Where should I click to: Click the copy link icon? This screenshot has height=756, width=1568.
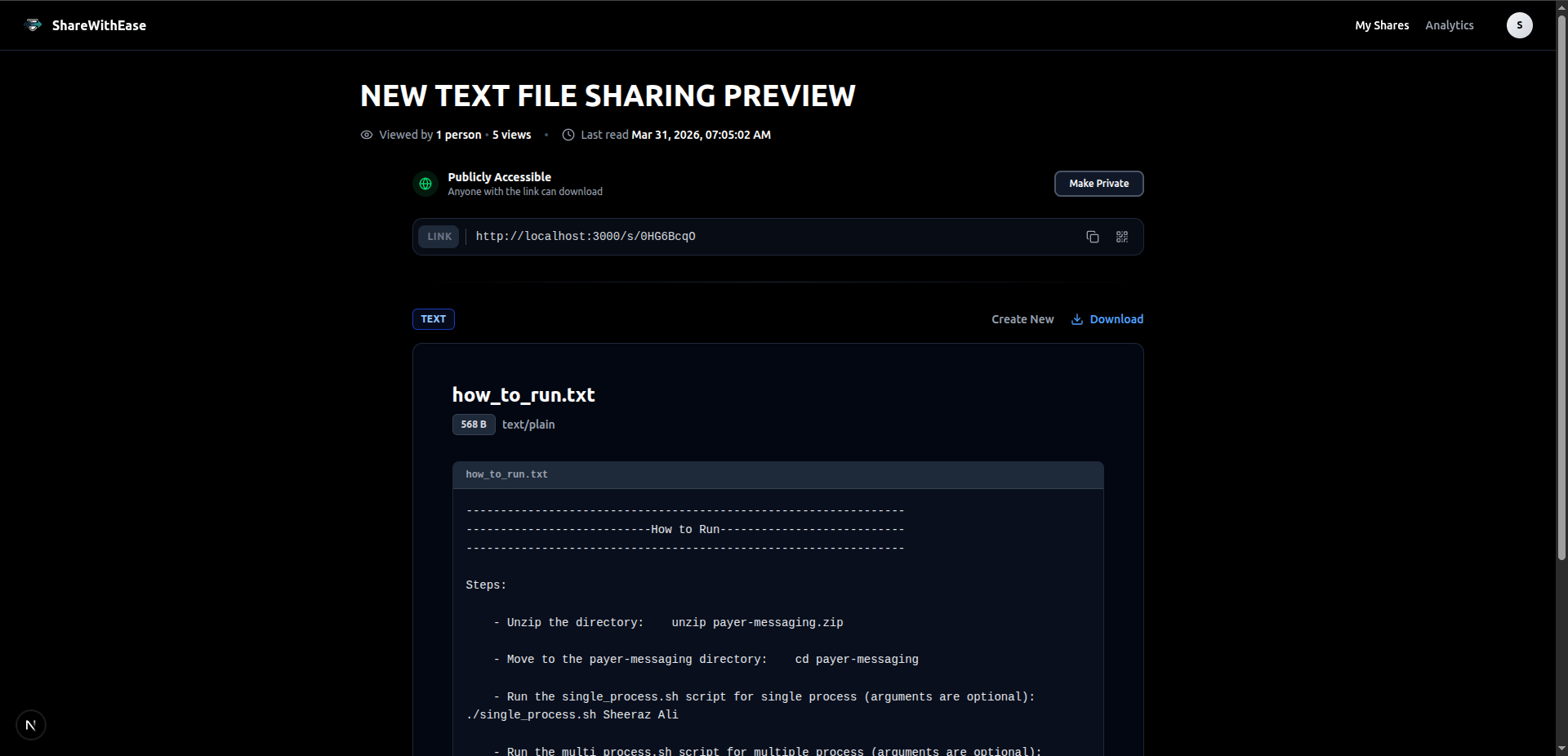pyautogui.click(x=1092, y=237)
